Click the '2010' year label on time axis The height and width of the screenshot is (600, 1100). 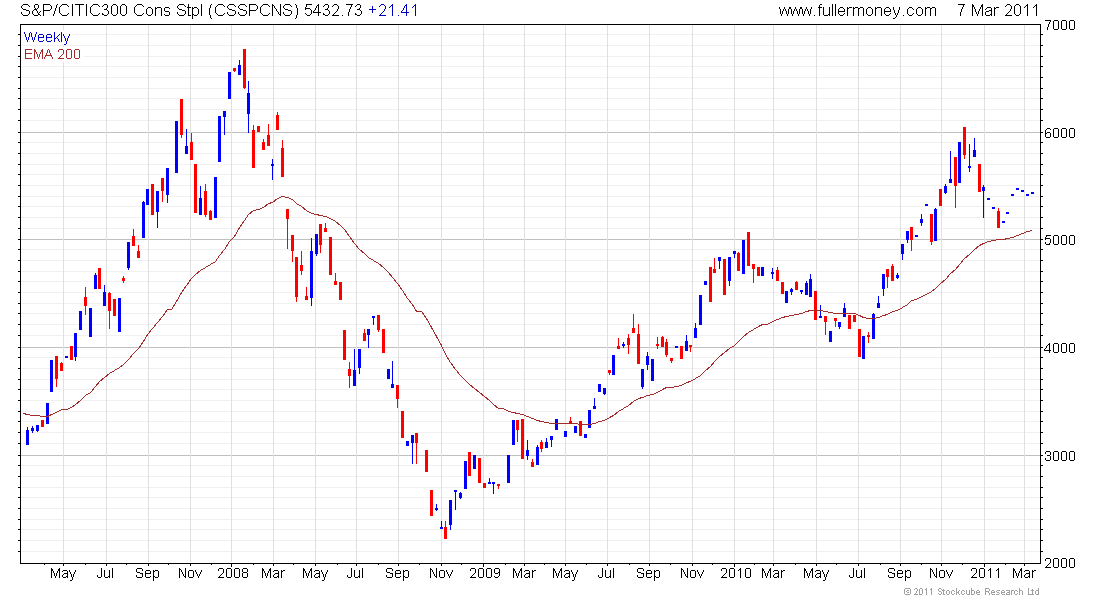(736, 573)
